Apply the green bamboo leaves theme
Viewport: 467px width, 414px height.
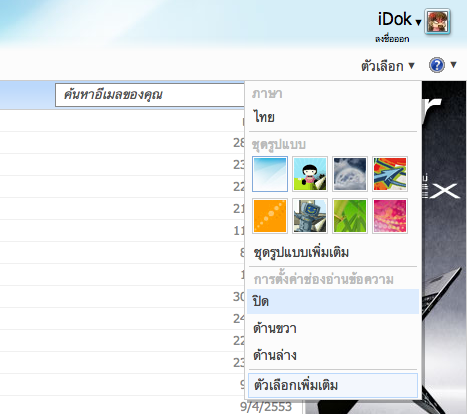(x=350, y=216)
